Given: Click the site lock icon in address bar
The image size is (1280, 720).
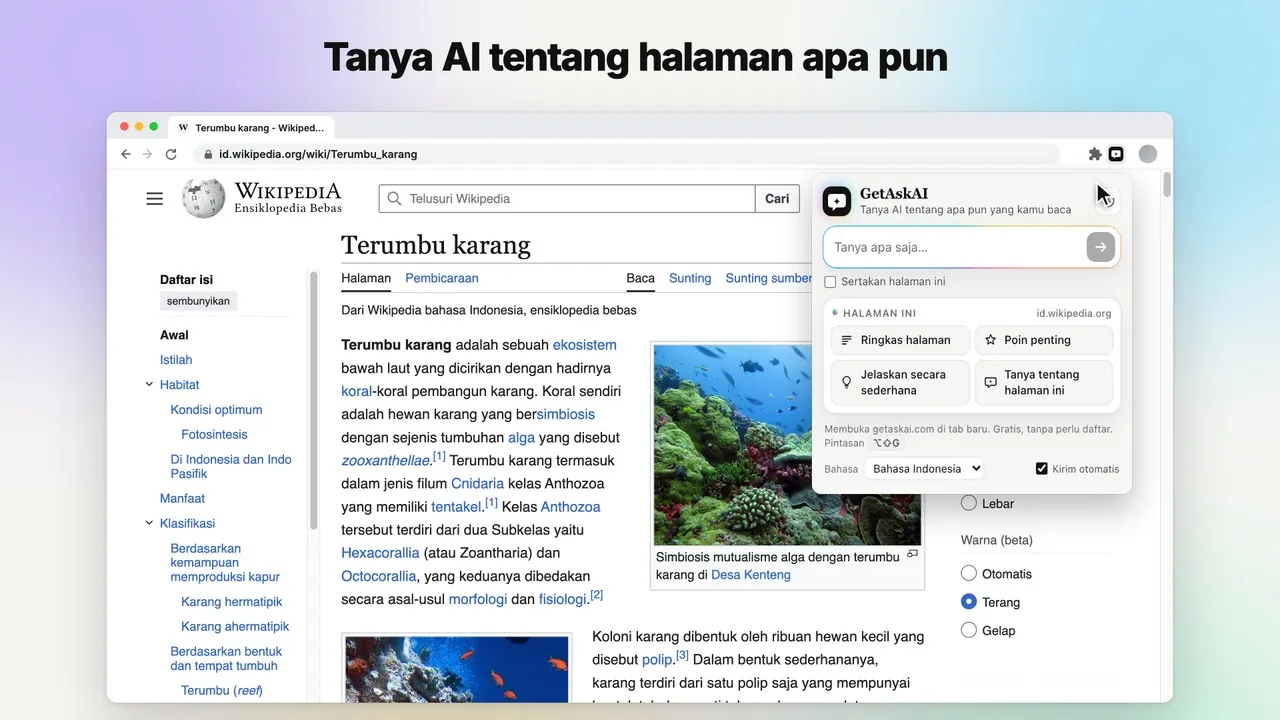Looking at the screenshot, I should click(208, 154).
